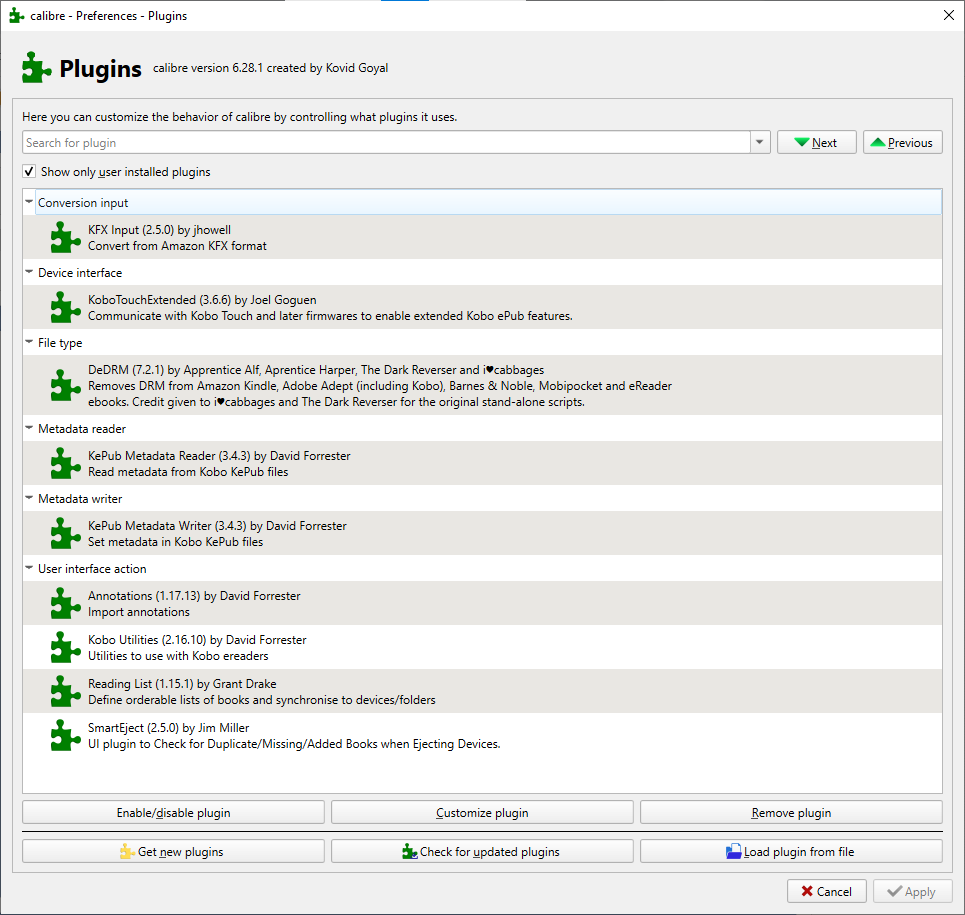Click 'Import annotations' description text
This screenshot has width=965, height=915.
point(139,612)
